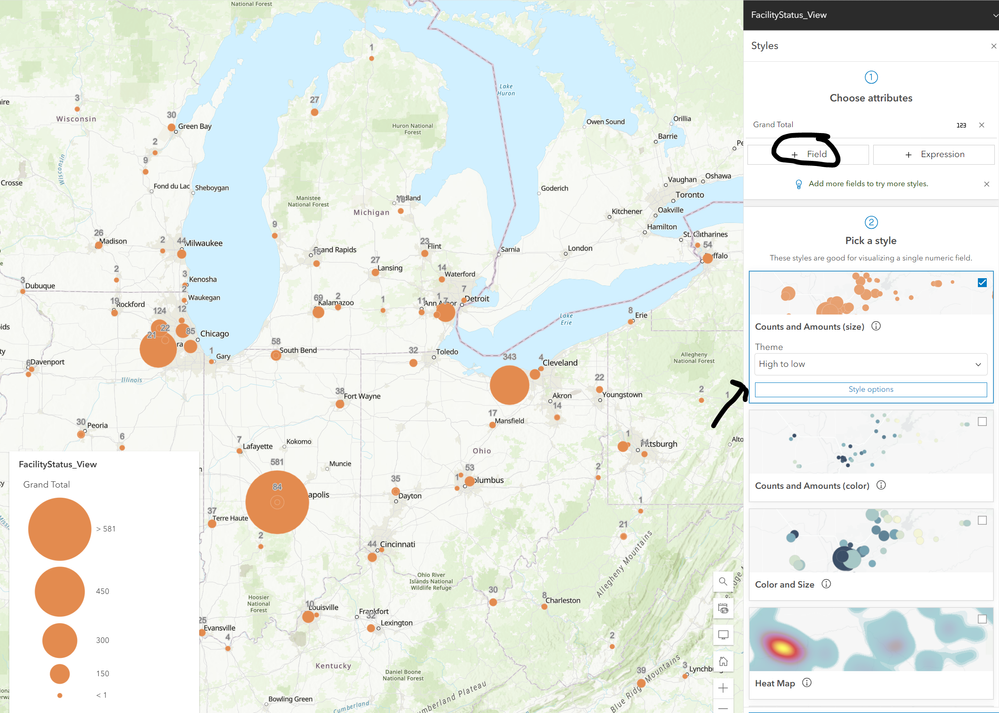Check Counts and Amounts (color) checkbox
999x713 pixels.
982,421
